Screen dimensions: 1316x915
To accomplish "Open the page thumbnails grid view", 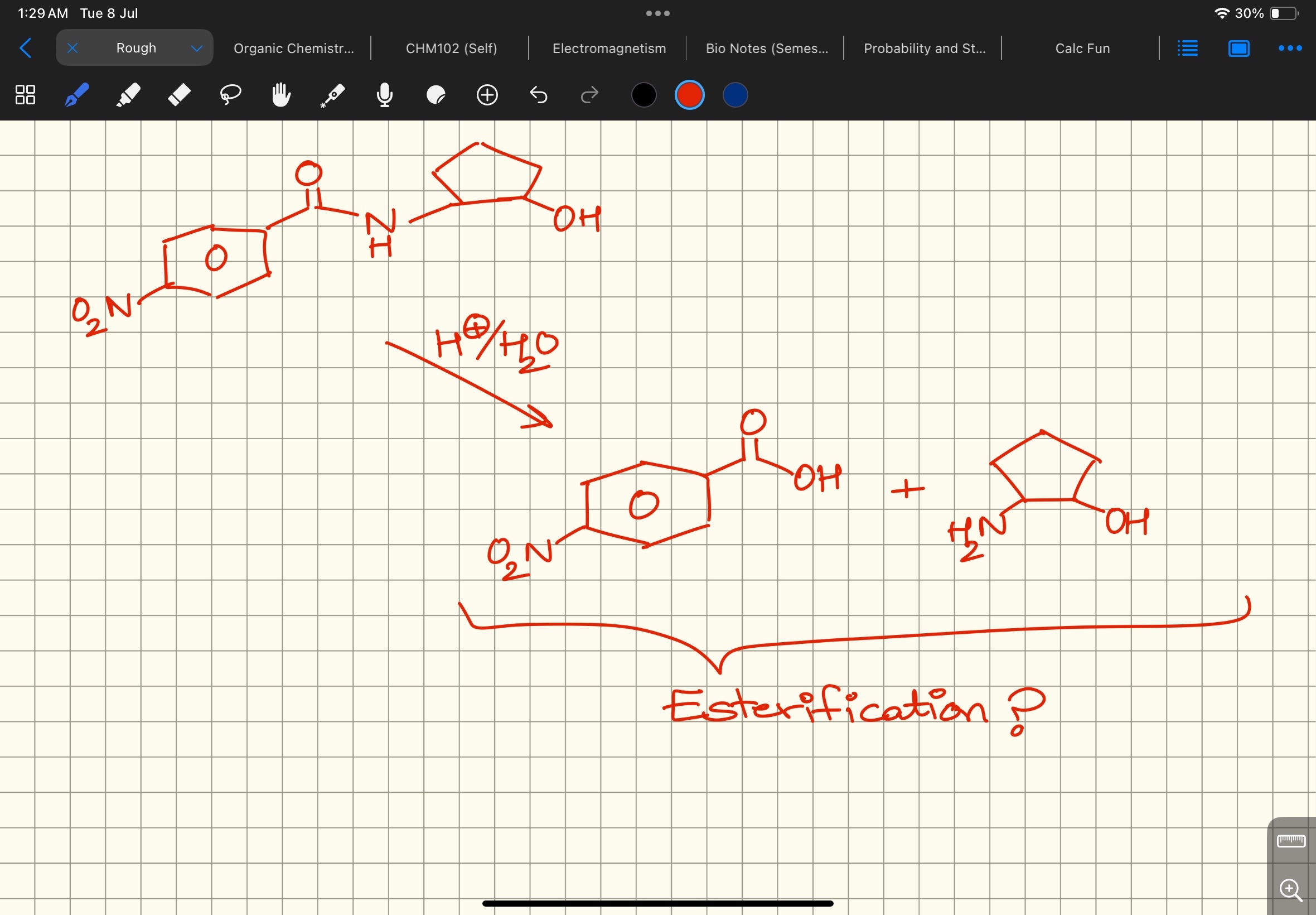I will pyautogui.click(x=25, y=95).
